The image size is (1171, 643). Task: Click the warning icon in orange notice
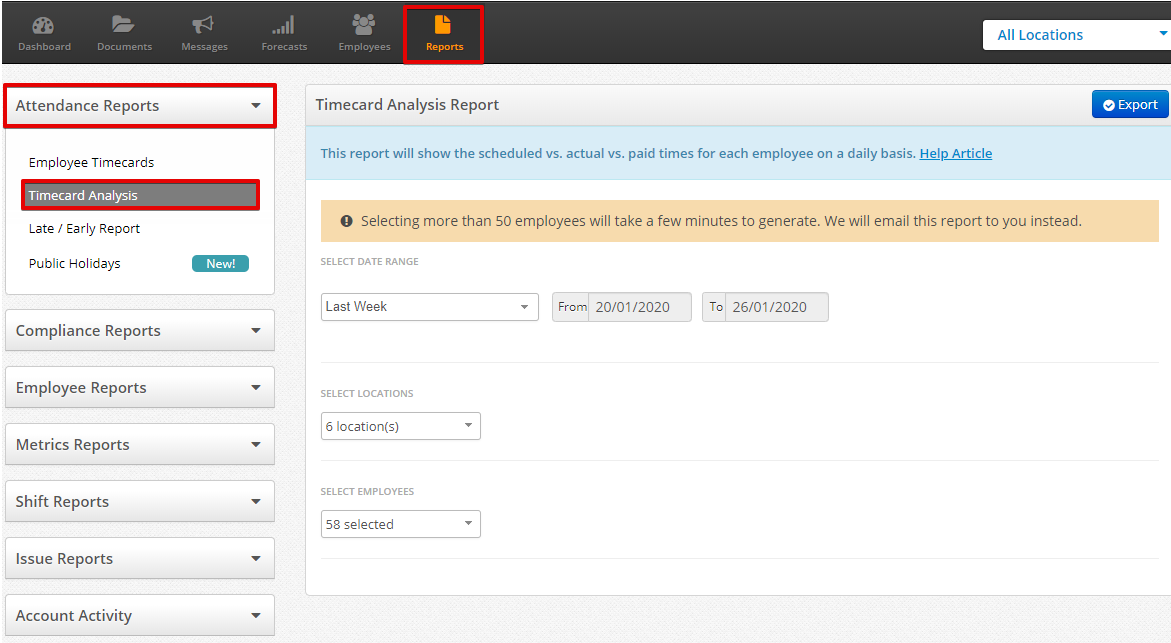347,221
